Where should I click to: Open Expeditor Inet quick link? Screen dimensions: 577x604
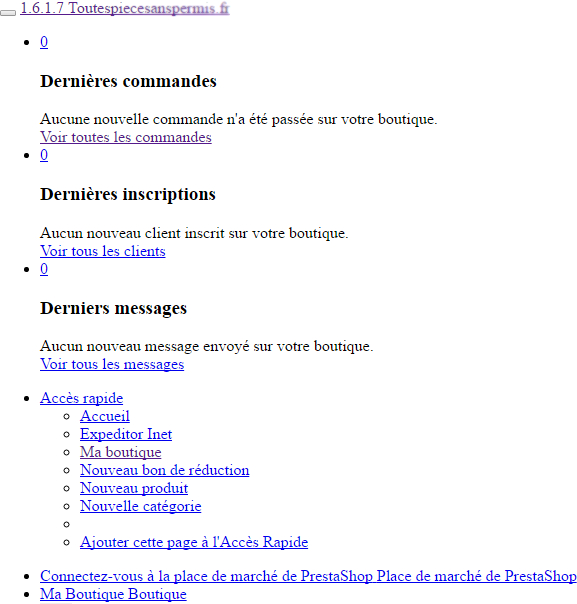click(x=126, y=434)
